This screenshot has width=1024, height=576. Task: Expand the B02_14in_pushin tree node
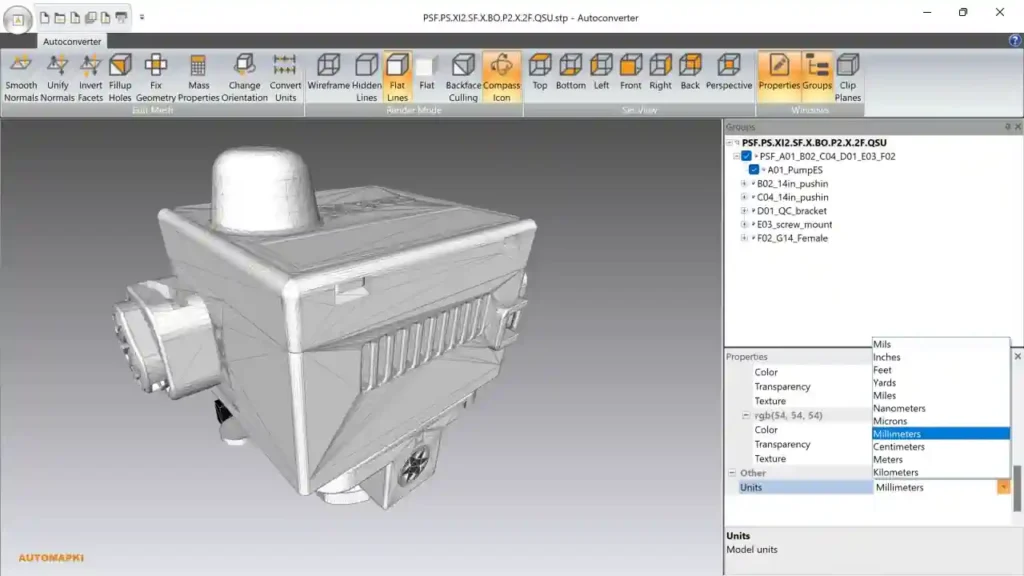(x=744, y=184)
